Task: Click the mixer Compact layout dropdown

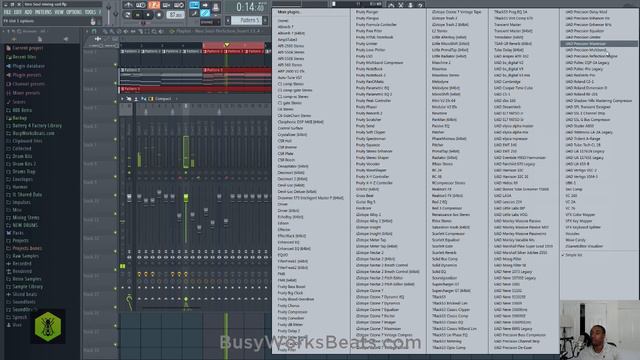Action: pos(163,99)
